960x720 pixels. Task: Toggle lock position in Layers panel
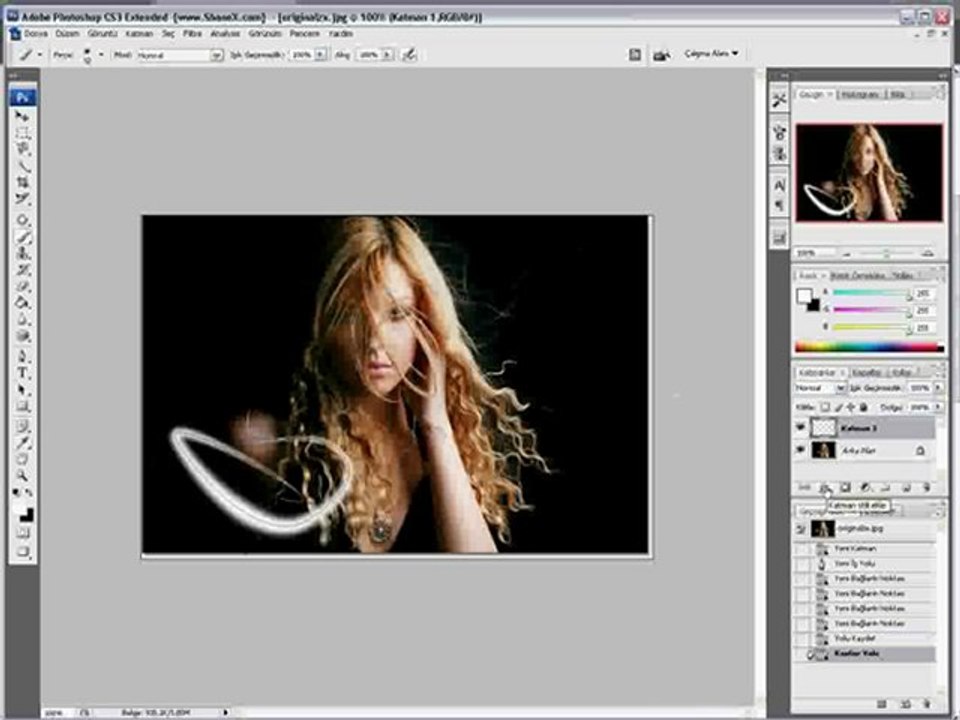851,407
